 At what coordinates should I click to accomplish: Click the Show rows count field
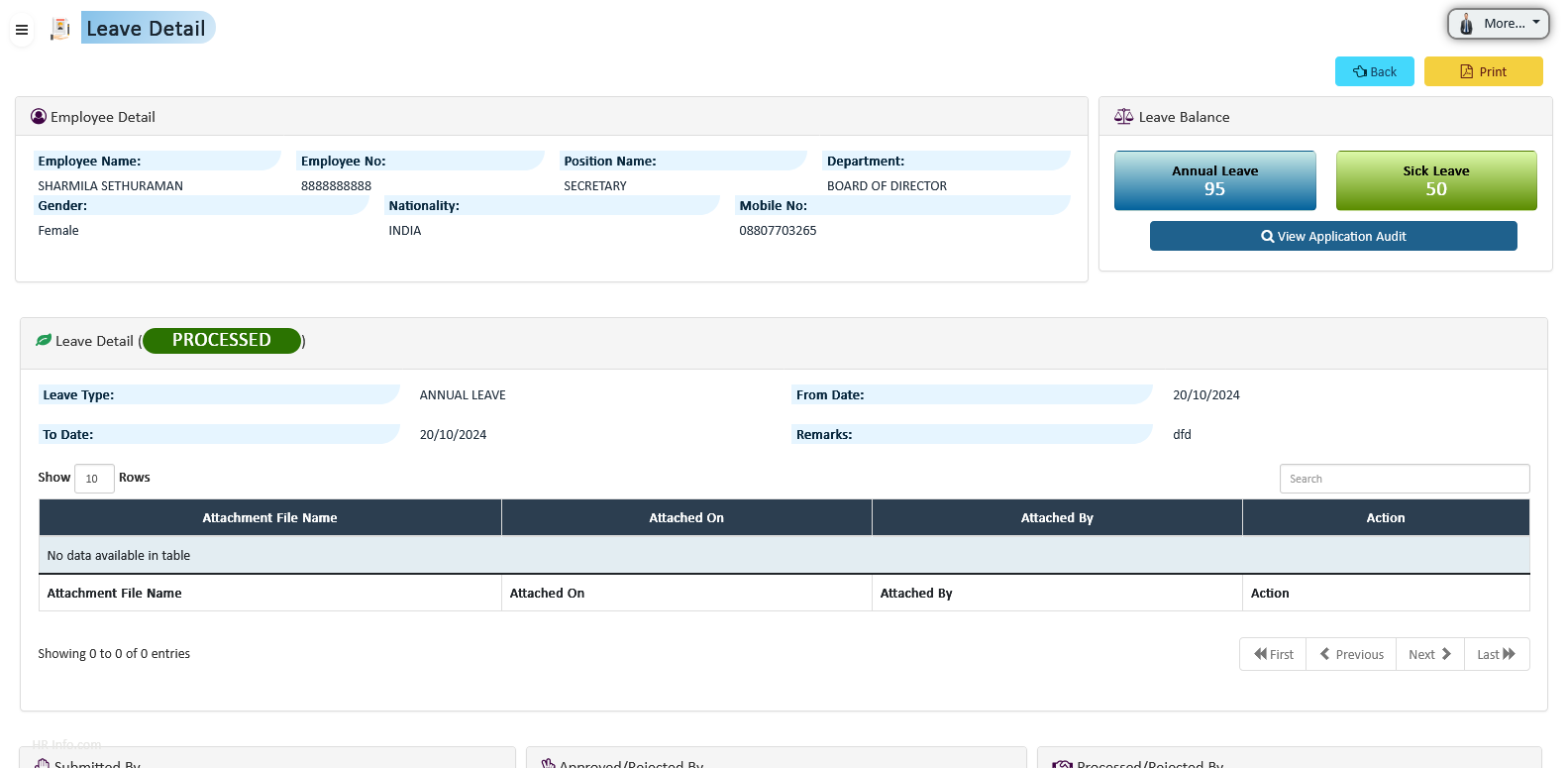pyautogui.click(x=94, y=479)
